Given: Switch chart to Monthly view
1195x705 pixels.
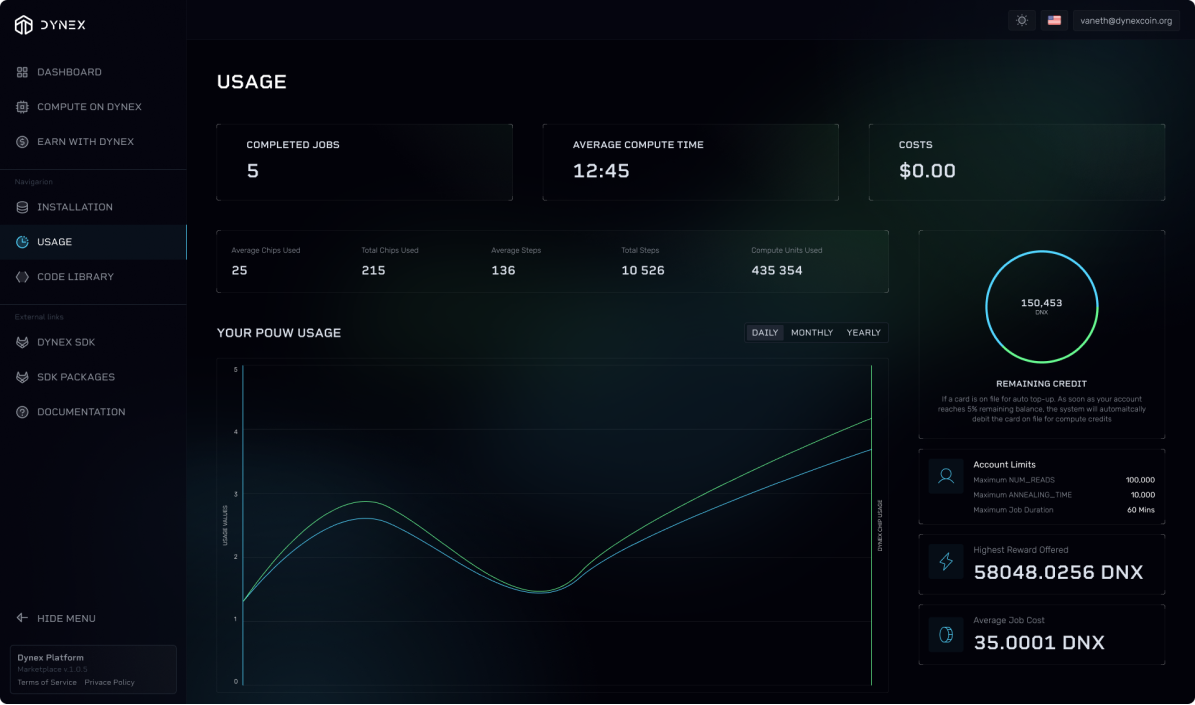Looking at the screenshot, I should pos(812,333).
